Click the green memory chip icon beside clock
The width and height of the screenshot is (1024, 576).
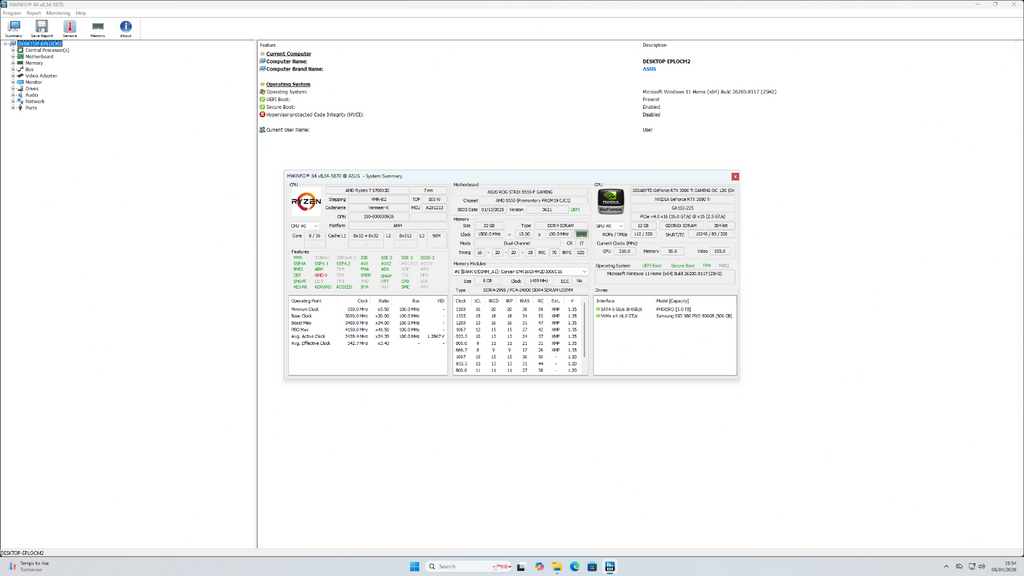[581, 234]
